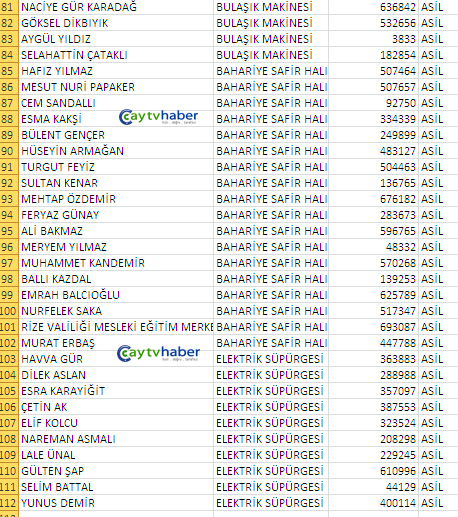This screenshot has height=517, width=458.
Task: Click the cell YUNUS DEMİR
Action: click(x=116, y=503)
